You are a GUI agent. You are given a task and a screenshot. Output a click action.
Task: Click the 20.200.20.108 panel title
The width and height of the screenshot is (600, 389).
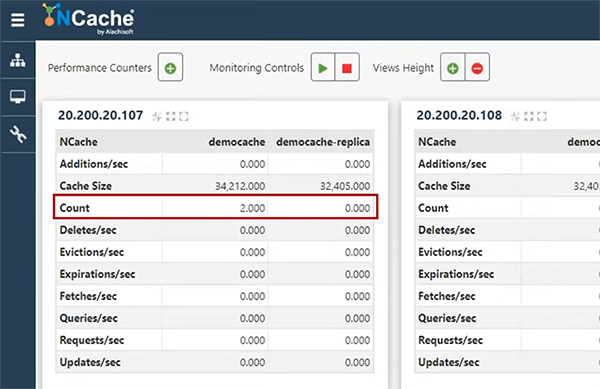tap(459, 115)
